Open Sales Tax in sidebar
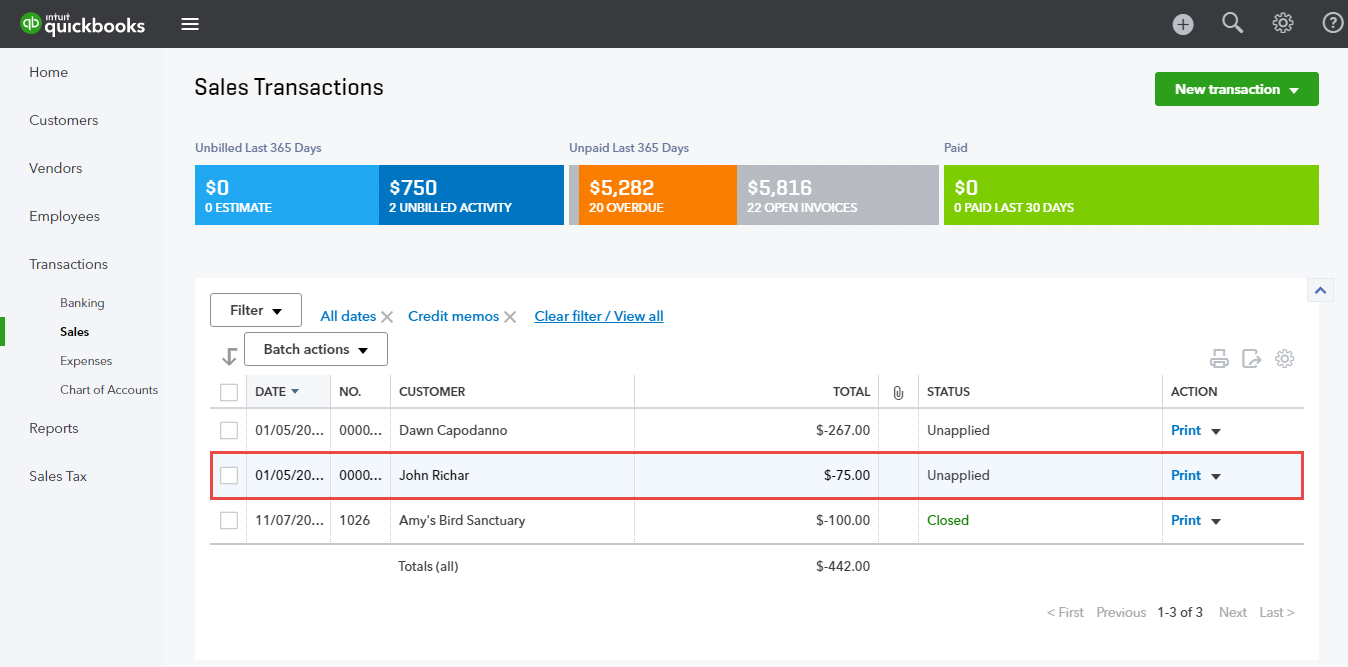 tap(58, 476)
